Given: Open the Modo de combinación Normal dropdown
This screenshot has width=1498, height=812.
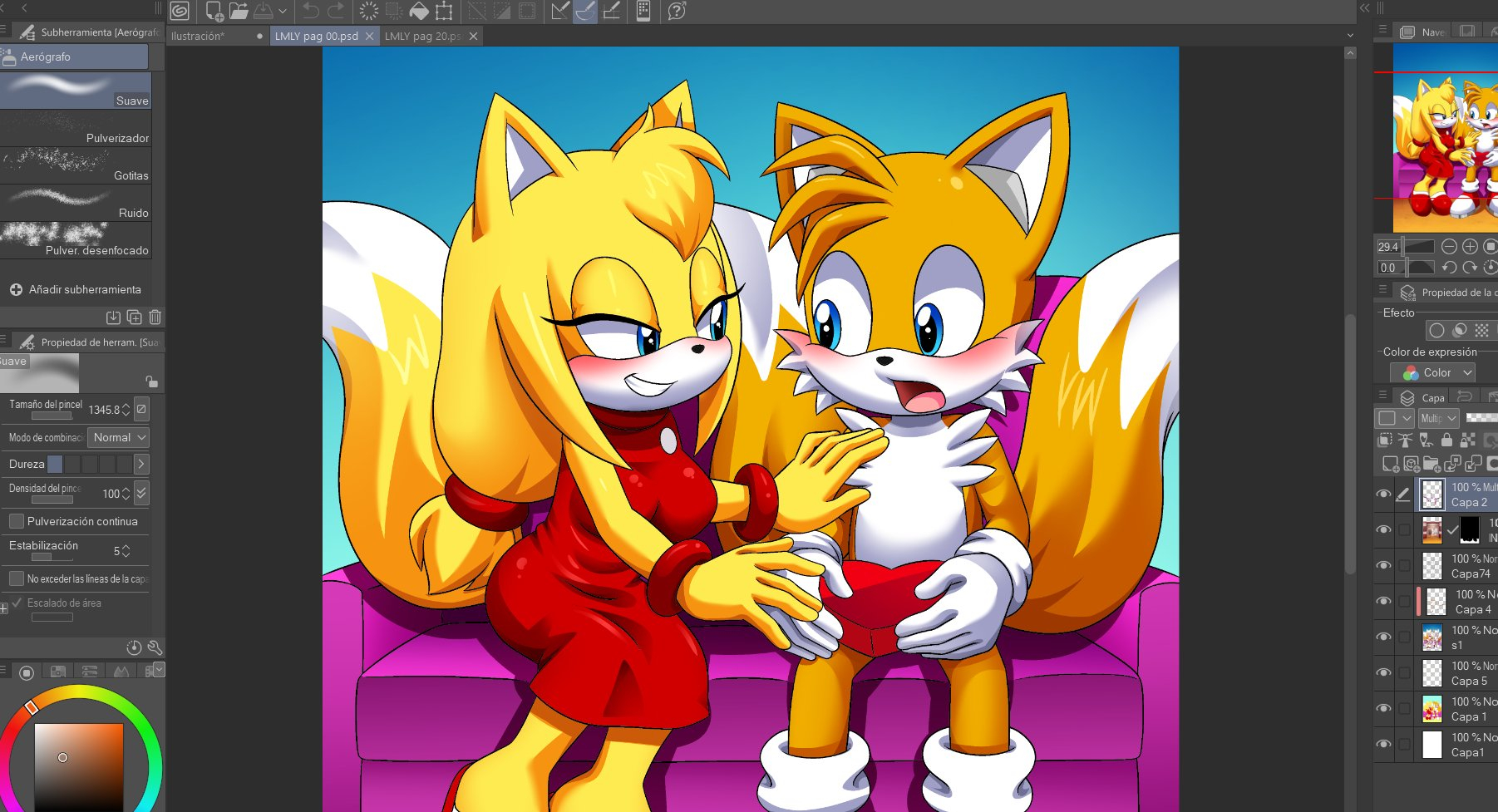Looking at the screenshot, I should tap(119, 437).
